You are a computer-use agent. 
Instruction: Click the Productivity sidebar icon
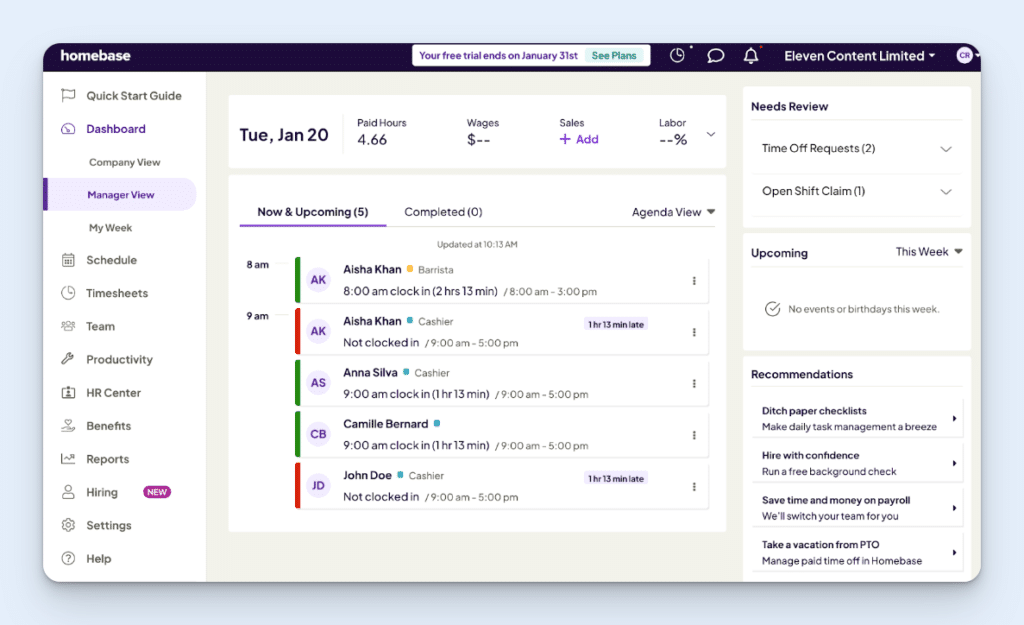coord(67,359)
